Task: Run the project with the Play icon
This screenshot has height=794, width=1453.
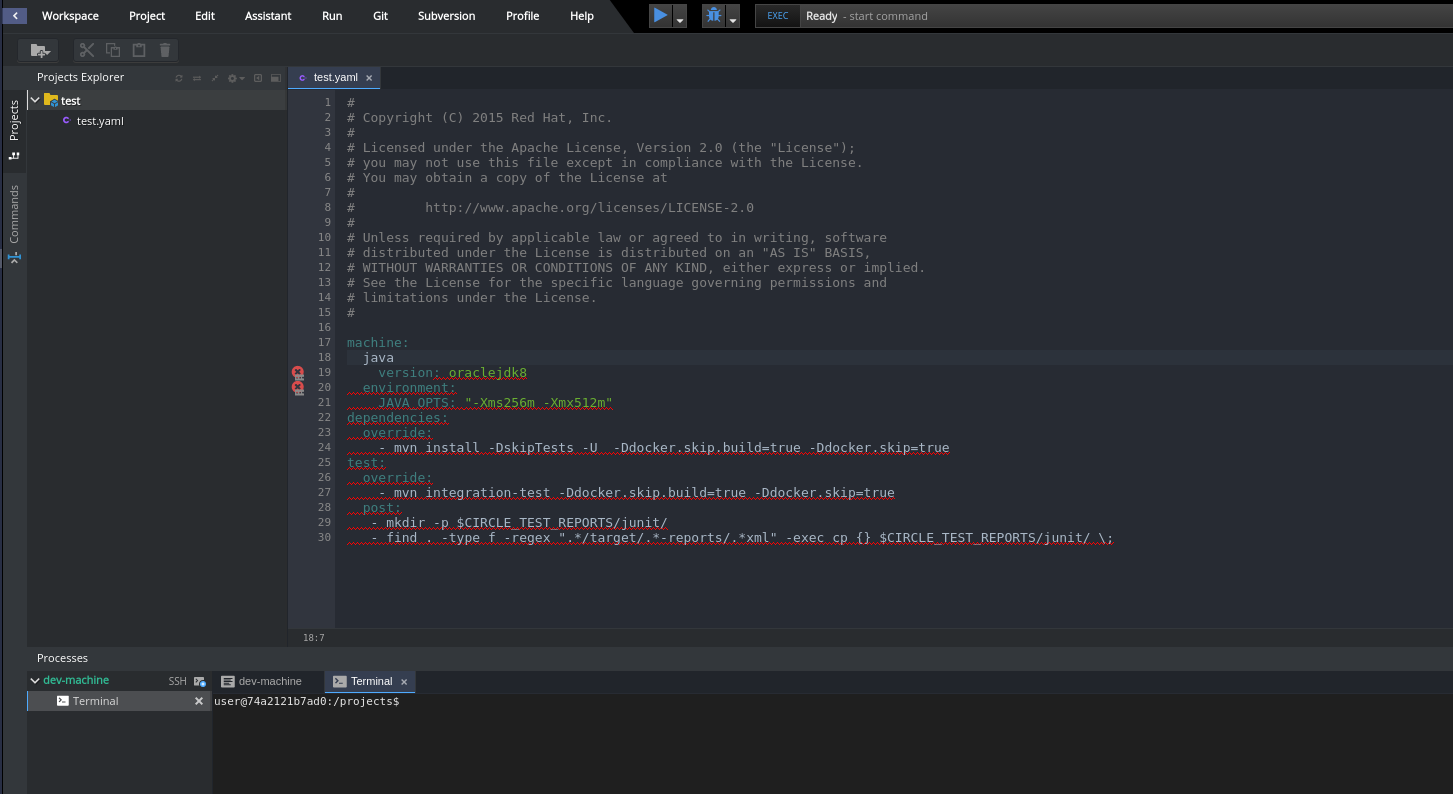Action: click(660, 15)
